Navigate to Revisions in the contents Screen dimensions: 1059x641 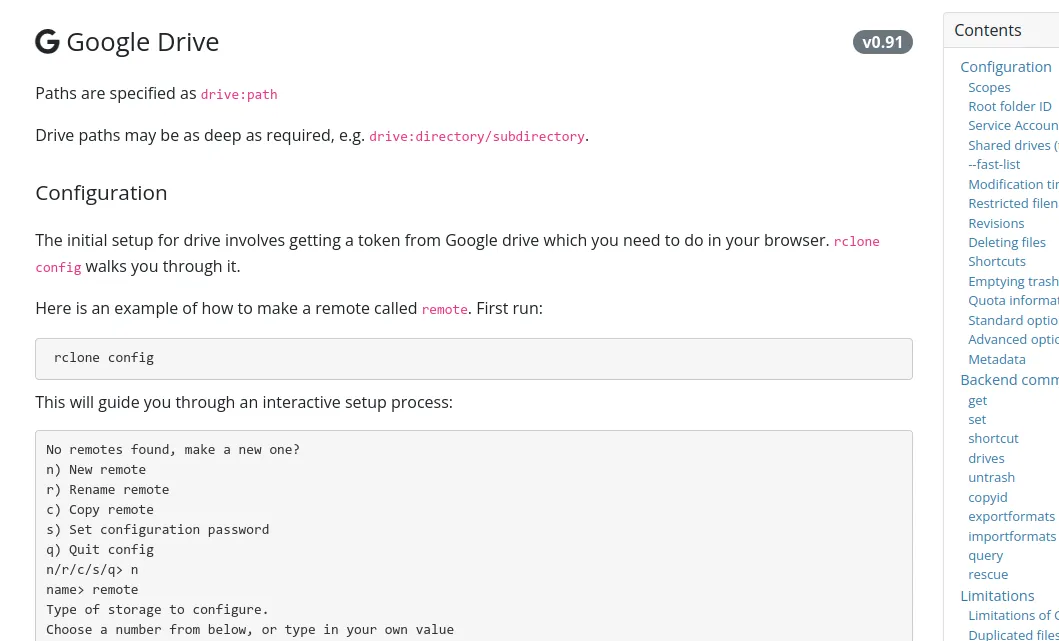[x=995, y=223]
